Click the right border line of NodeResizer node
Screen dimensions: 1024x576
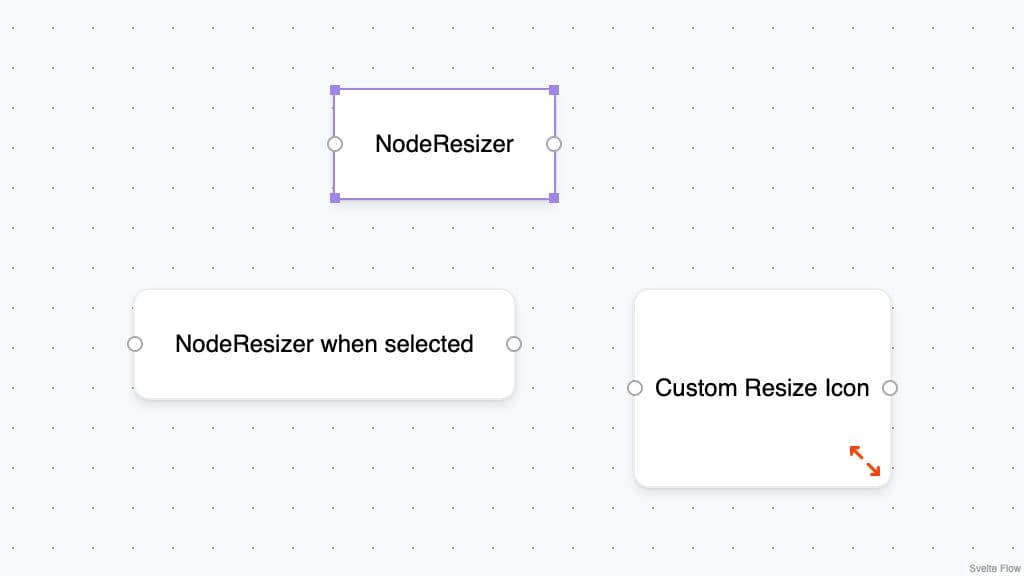click(555, 172)
